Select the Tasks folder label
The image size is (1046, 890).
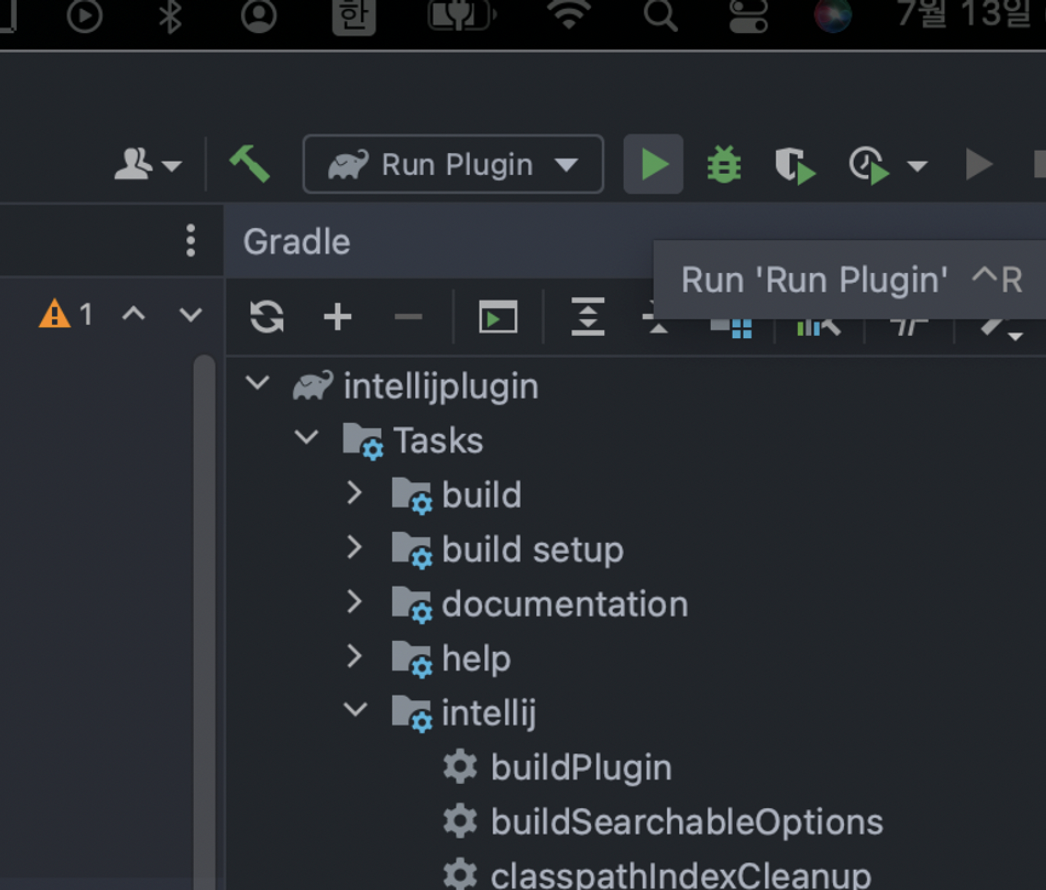click(x=438, y=440)
